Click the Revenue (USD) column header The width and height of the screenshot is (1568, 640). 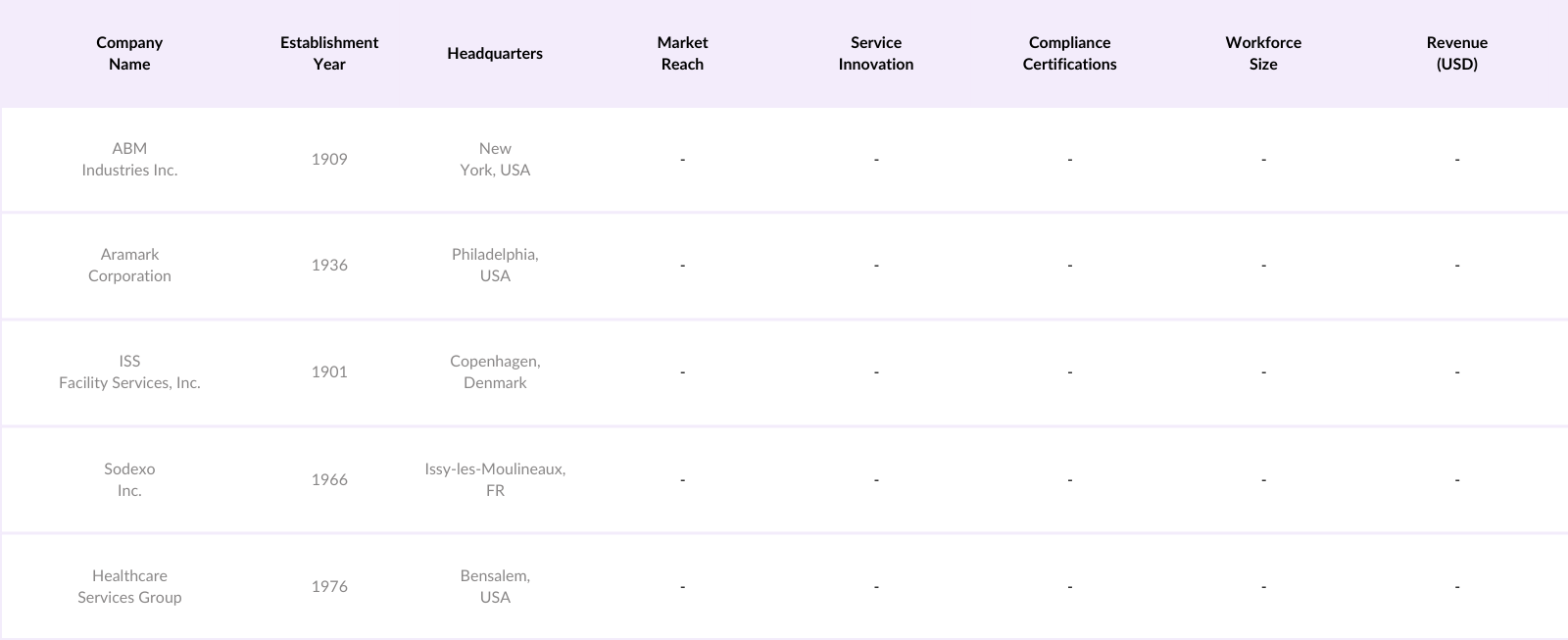pos(1456,53)
